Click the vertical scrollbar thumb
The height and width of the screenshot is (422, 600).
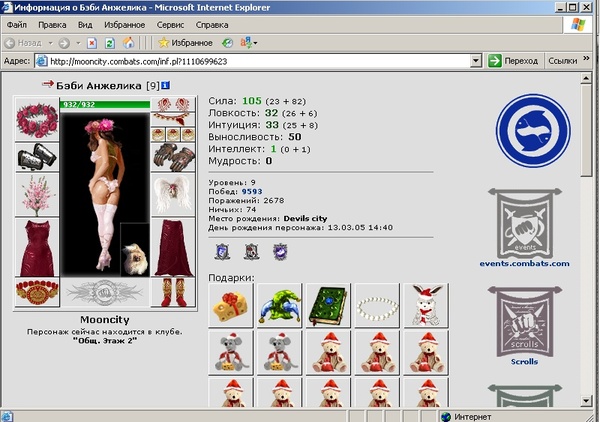[586, 130]
